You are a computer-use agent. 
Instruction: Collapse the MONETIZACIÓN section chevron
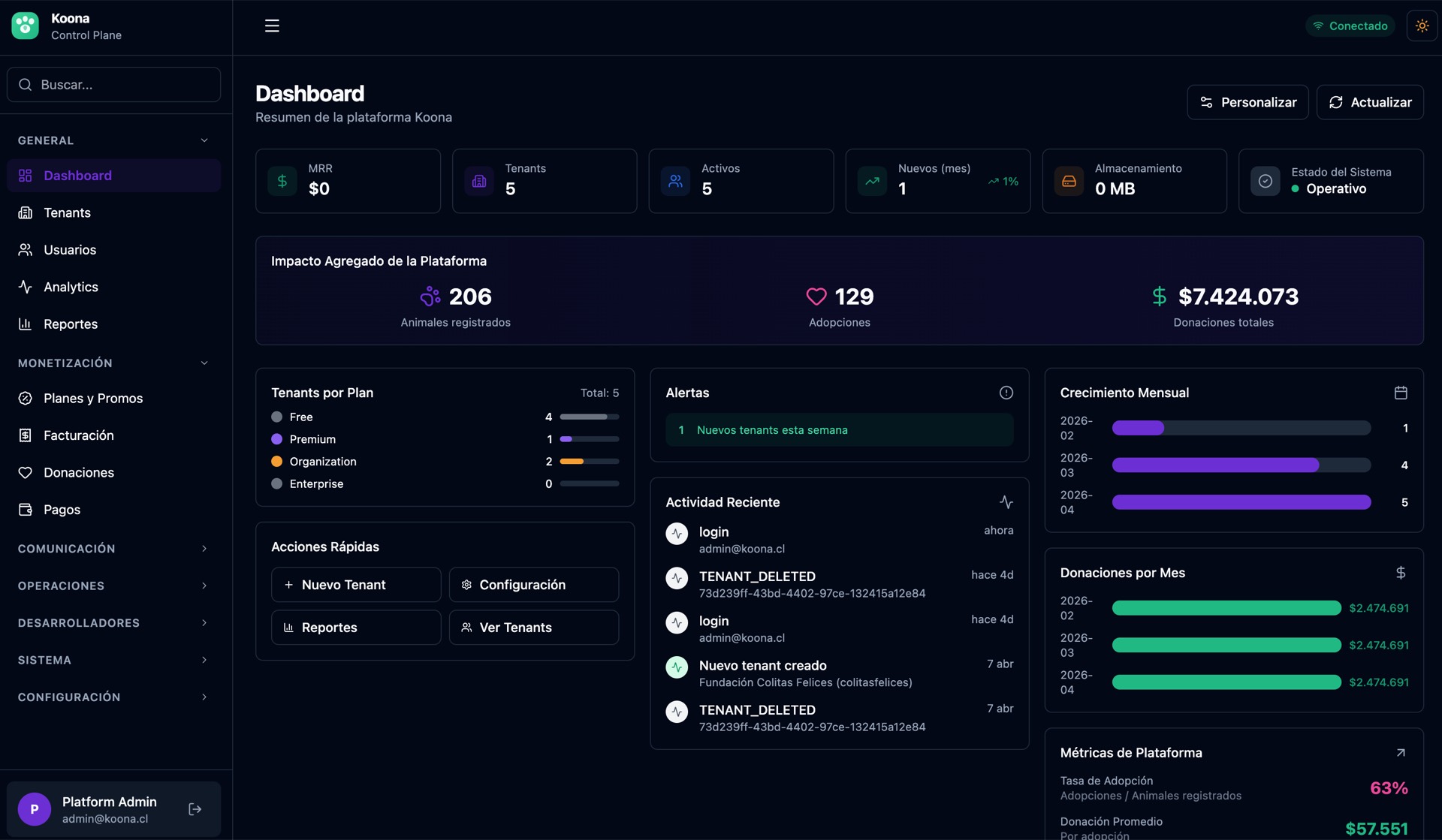204,363
